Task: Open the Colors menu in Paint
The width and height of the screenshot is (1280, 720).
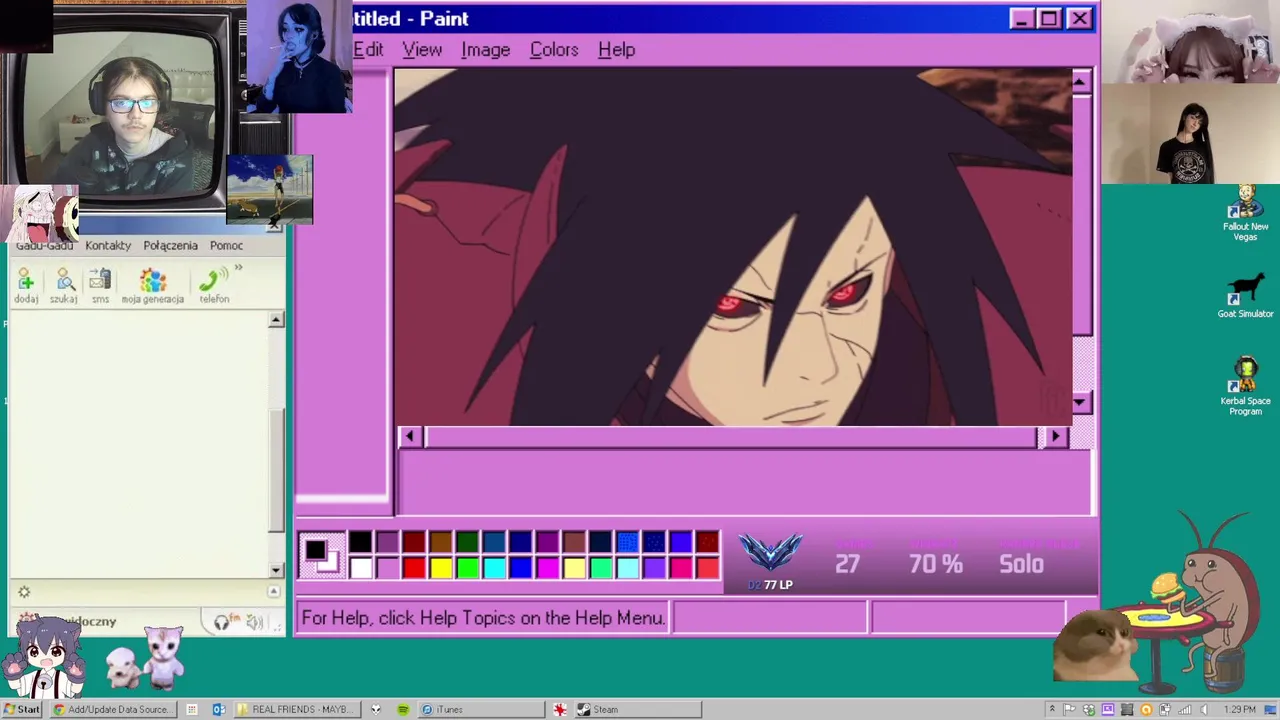Action: point(554,49)
